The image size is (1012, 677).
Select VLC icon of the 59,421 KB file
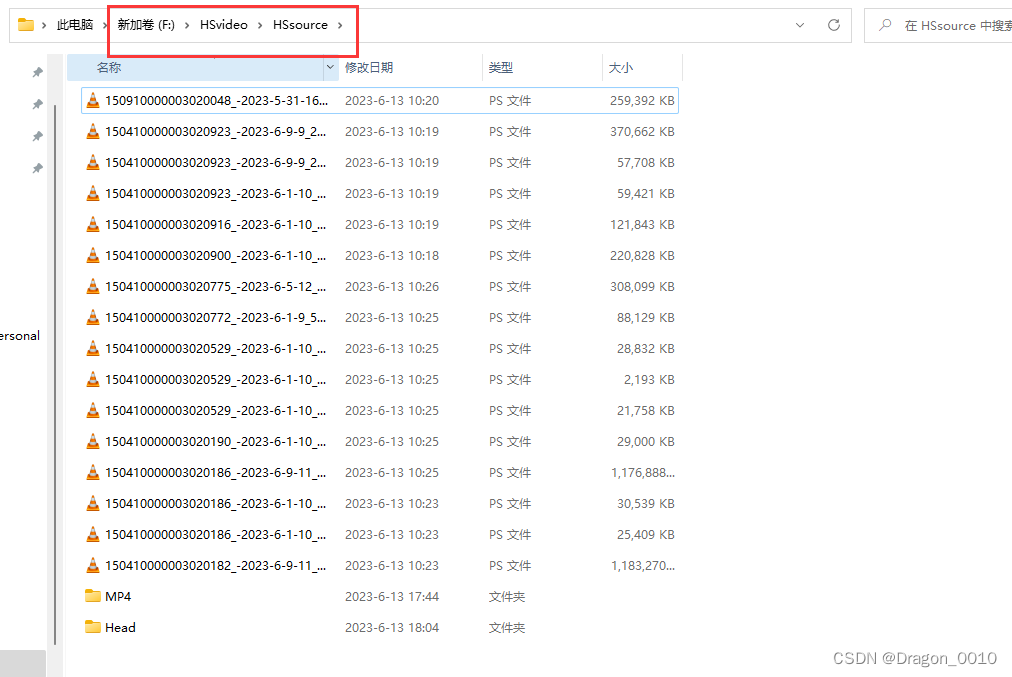[x=93, y=193]
